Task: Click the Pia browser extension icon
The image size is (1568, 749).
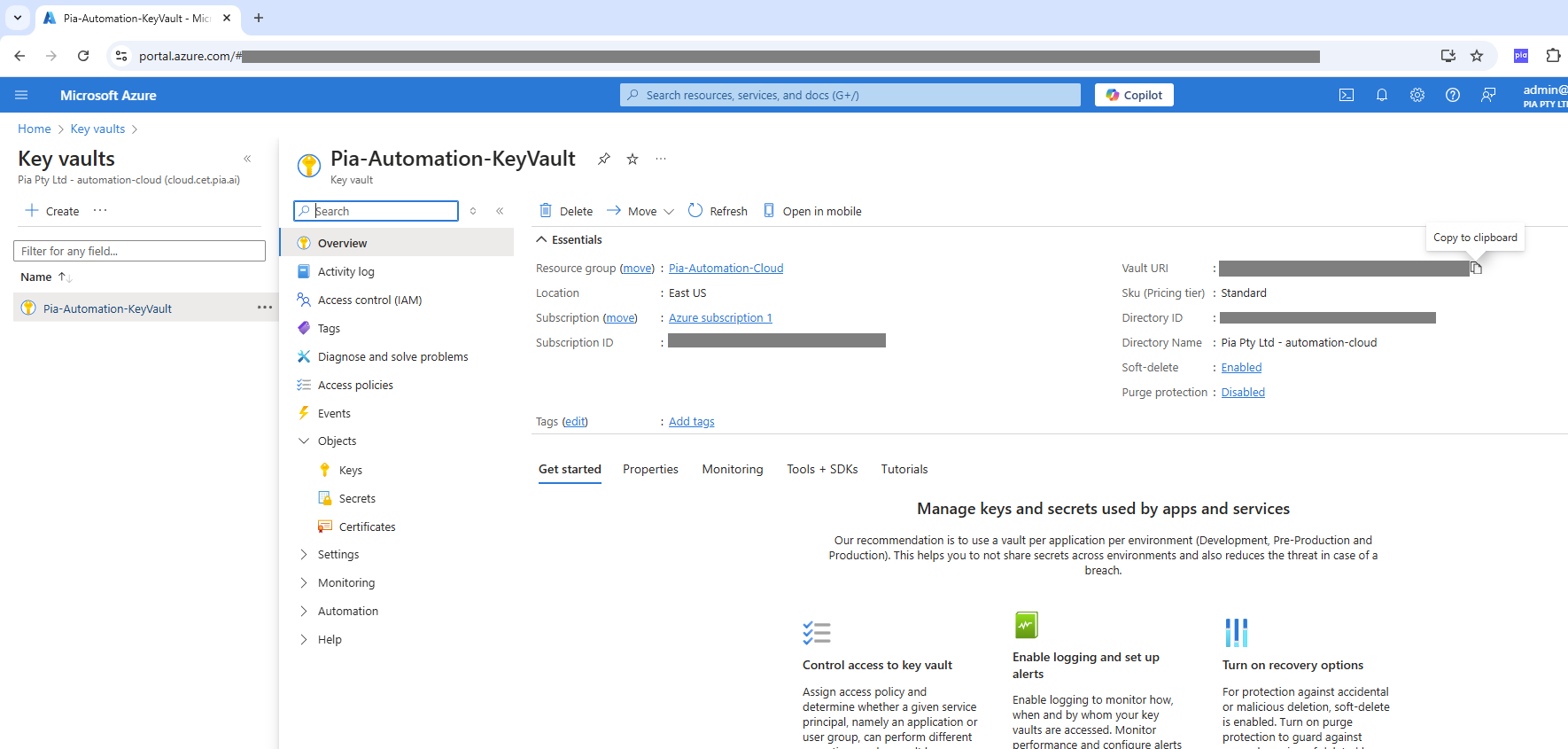Action: pyautogui.click(x=1521, y=56)
